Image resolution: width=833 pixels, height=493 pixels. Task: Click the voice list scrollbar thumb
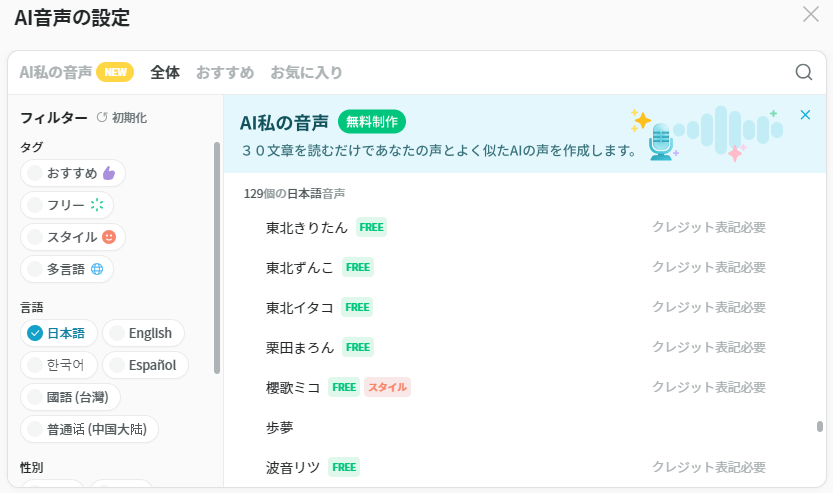click(820, 426)
